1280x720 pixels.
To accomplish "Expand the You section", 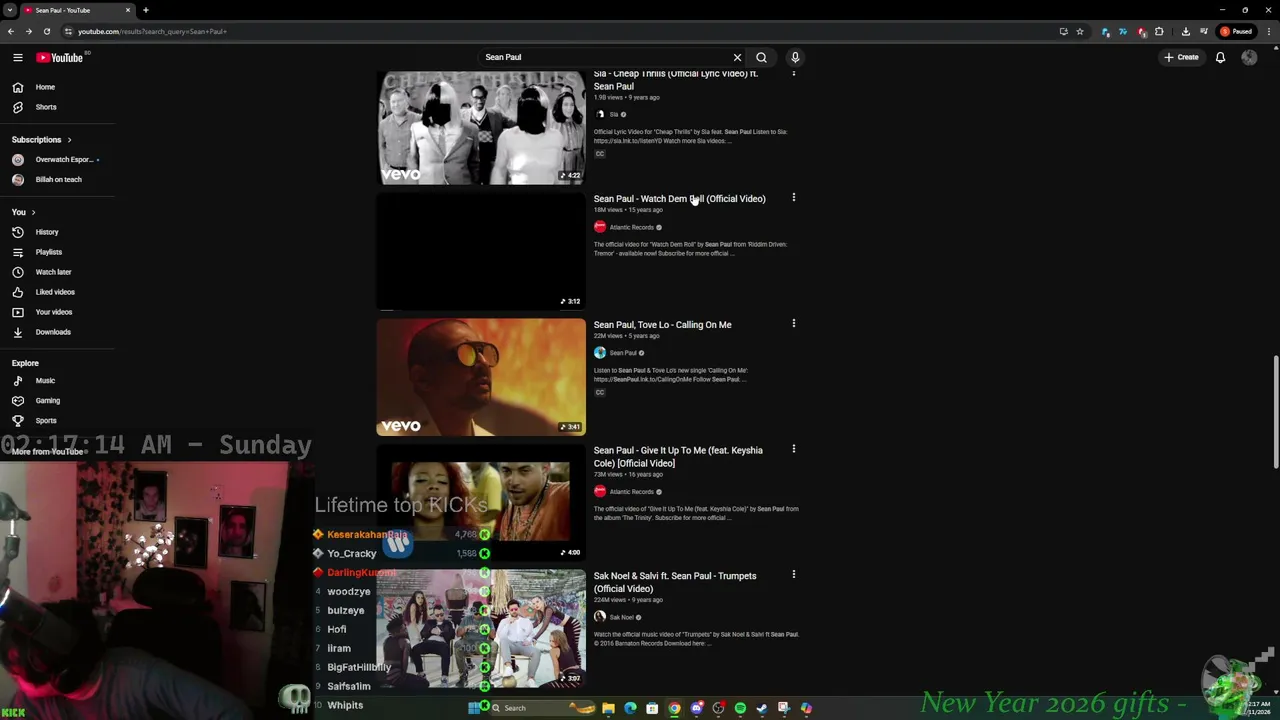I will click(x=24, y=212).
